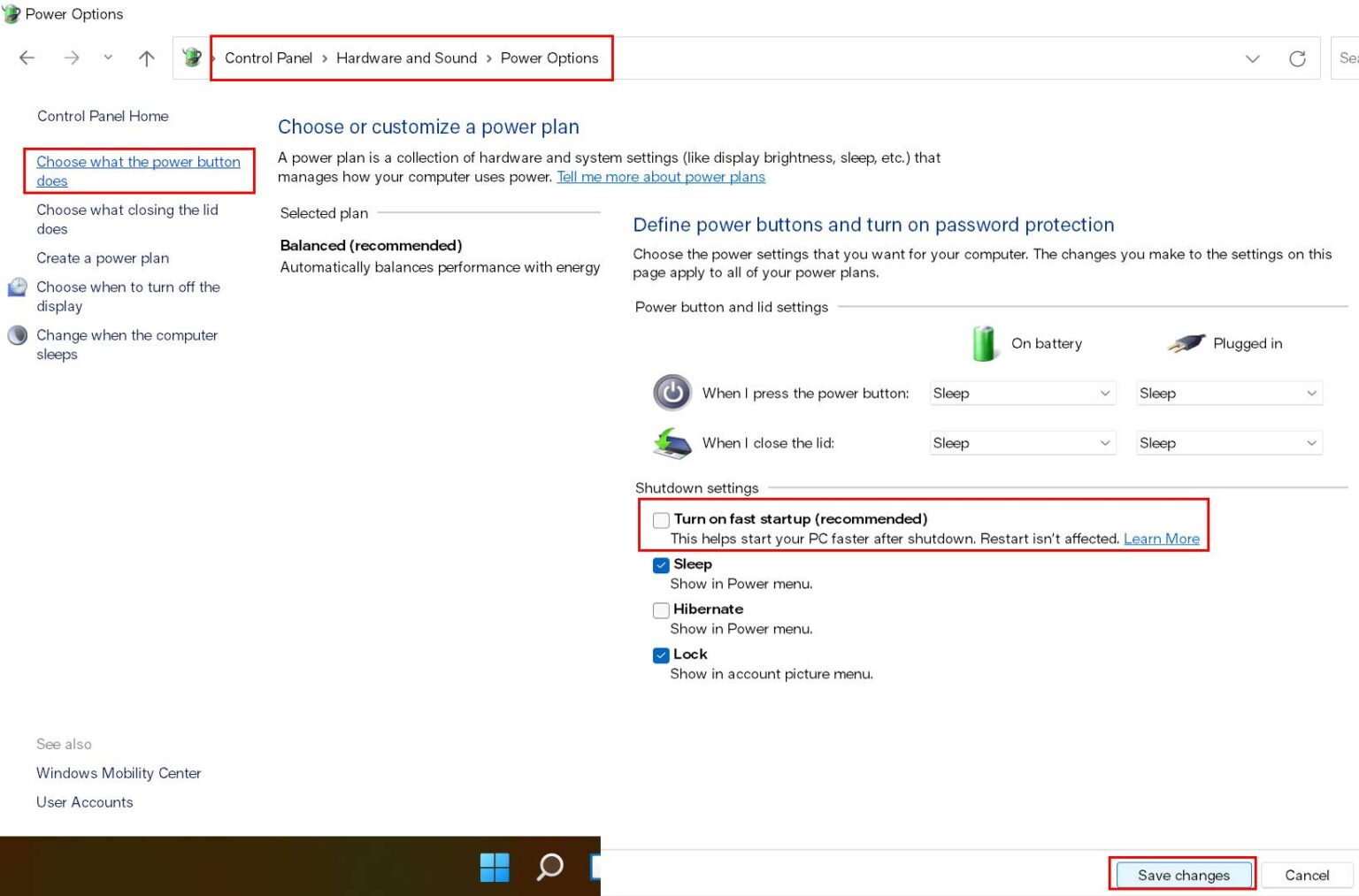Click Save changes button
The image size is (1359, 896).
(x=1183, y=875)
